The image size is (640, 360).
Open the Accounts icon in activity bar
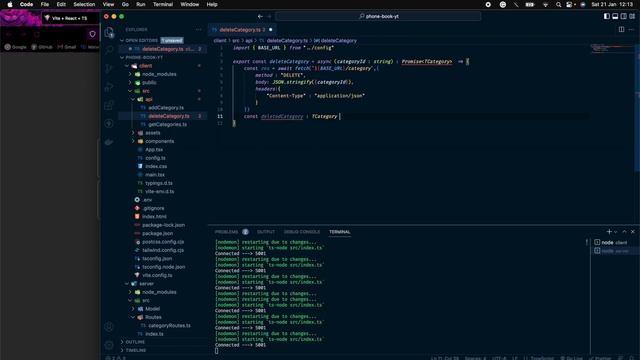coord(109,327)
